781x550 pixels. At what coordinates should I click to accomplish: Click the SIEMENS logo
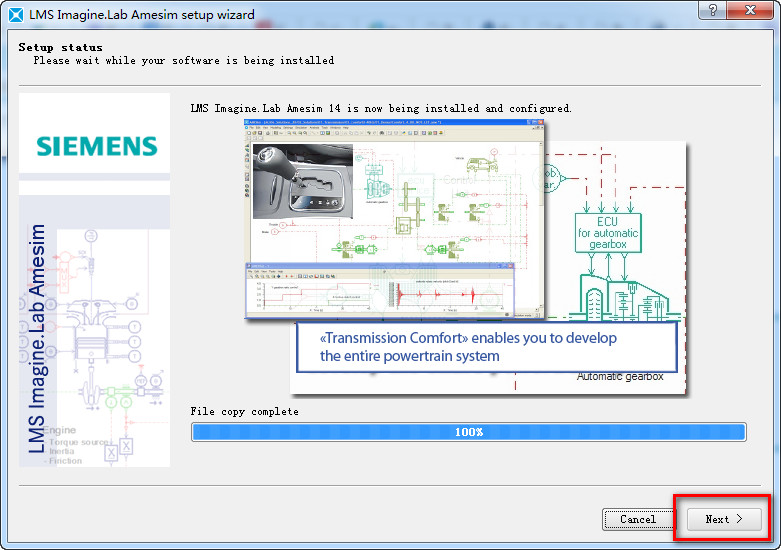pyautogui.click(x=97, y=146)
